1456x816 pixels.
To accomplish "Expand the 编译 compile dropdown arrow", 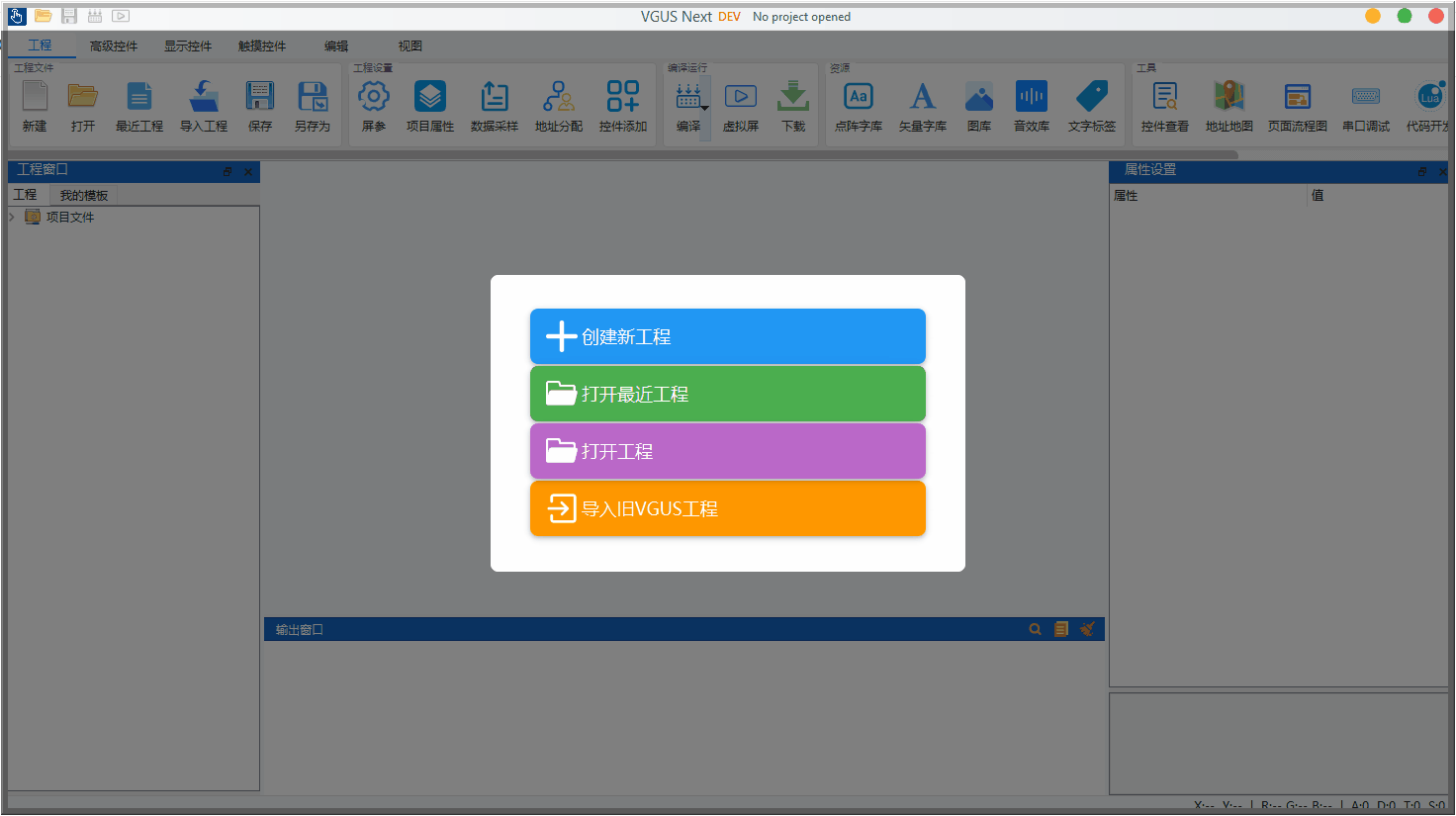I will (705, 108).
